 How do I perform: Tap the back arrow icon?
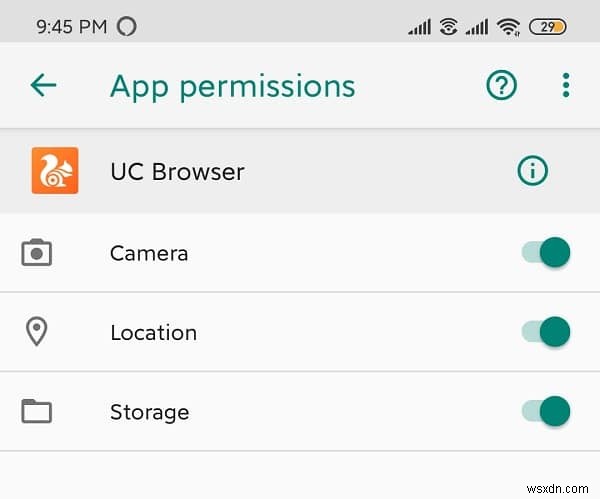coord(43,86)
